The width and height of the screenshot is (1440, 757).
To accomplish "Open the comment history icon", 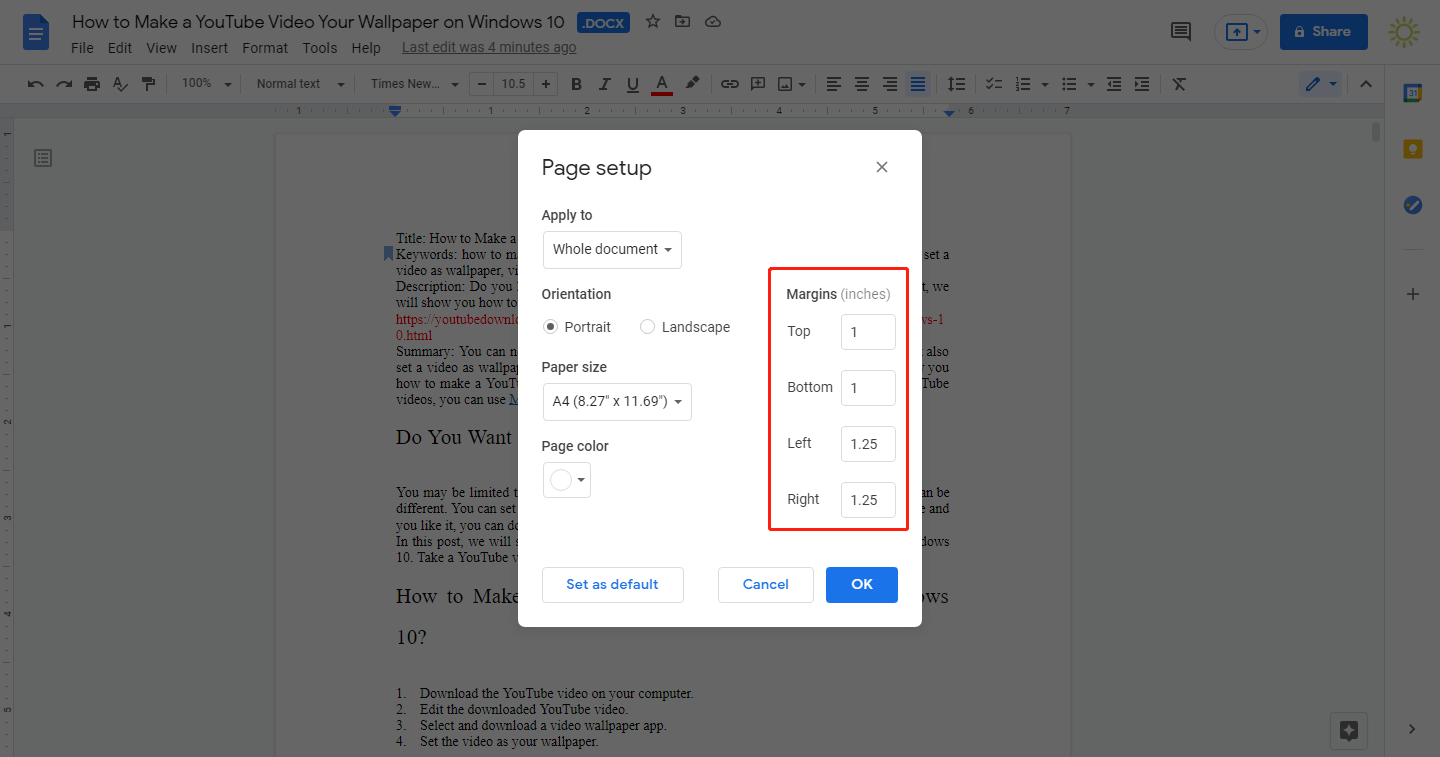I will click(x=1180, y=32).
